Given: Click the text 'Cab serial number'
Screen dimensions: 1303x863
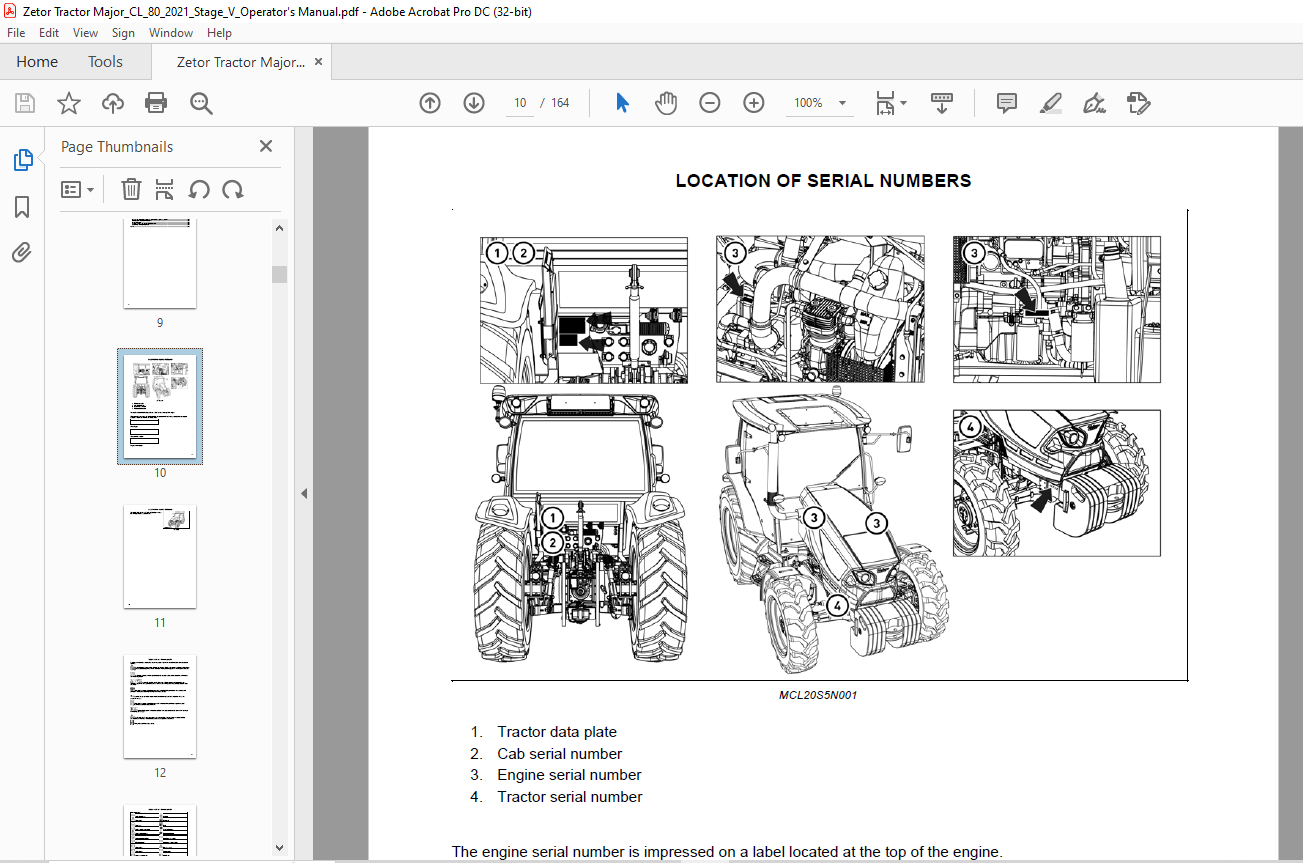Looking at the screenshot, I should tap(560, 754).
